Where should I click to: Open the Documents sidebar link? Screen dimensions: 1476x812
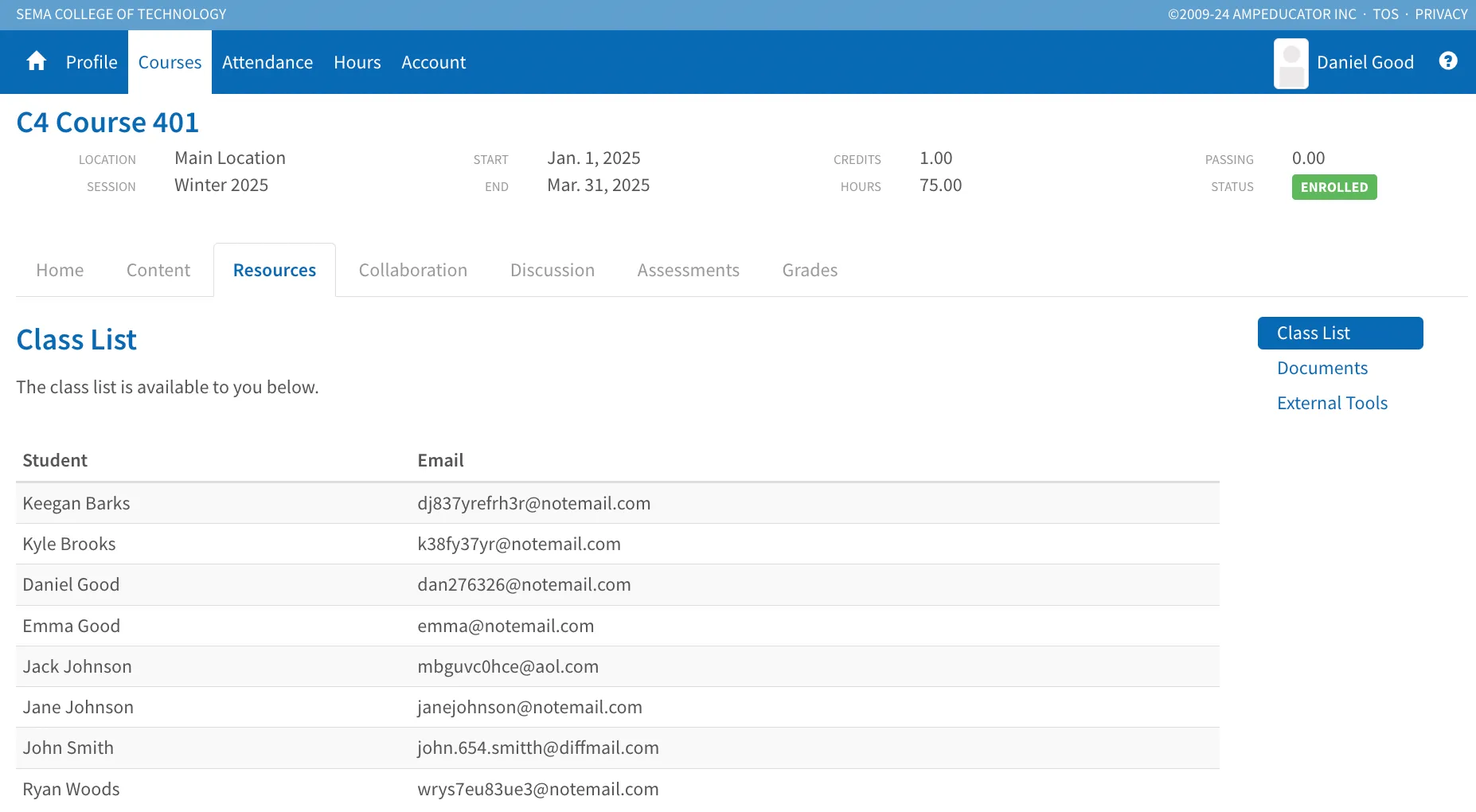pyautogui.click(x=1322, y=368)
